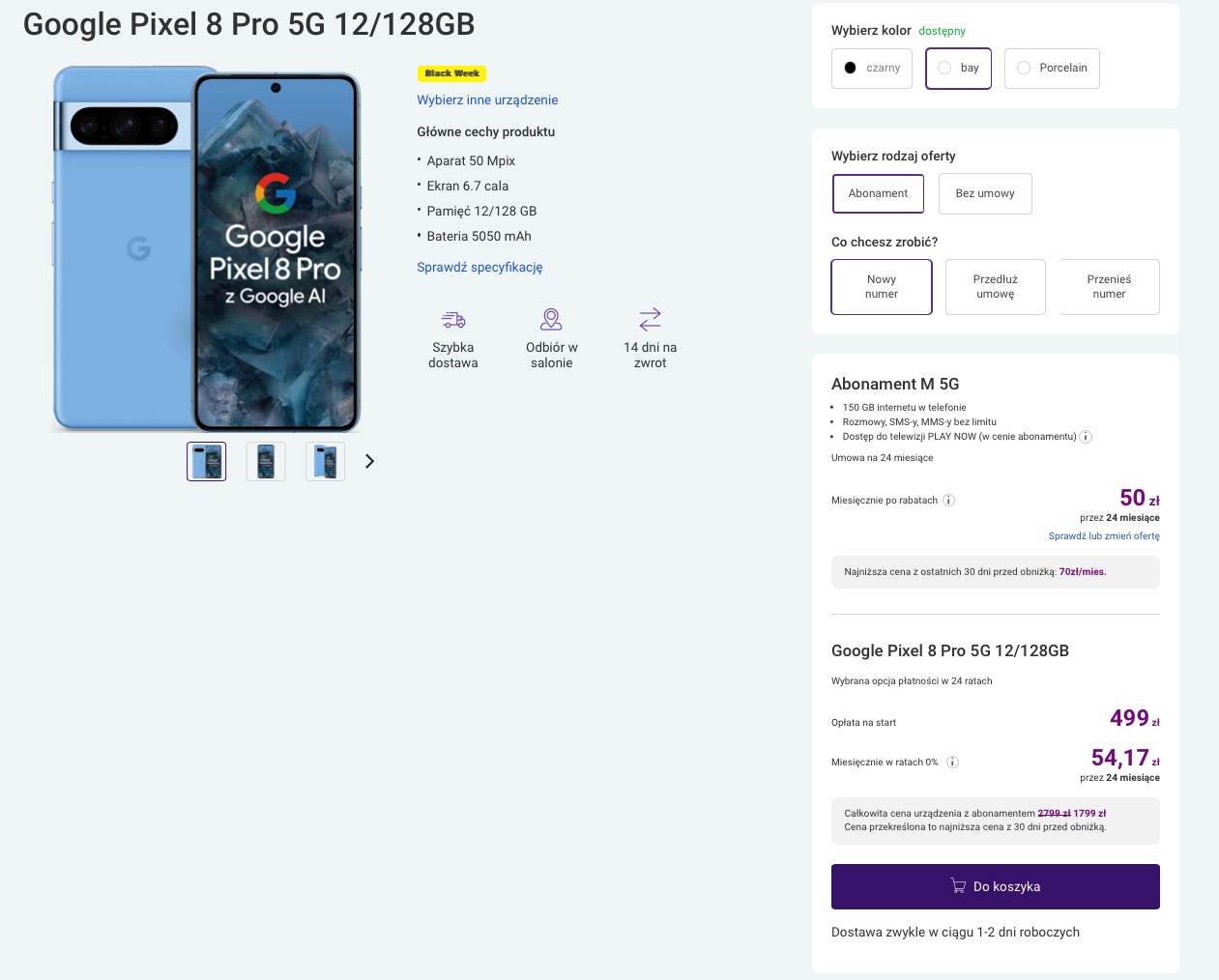Click the Pamięć 12/128 GB feature text
This screenshot has height=980, width=1219.
tap(481, 212)
